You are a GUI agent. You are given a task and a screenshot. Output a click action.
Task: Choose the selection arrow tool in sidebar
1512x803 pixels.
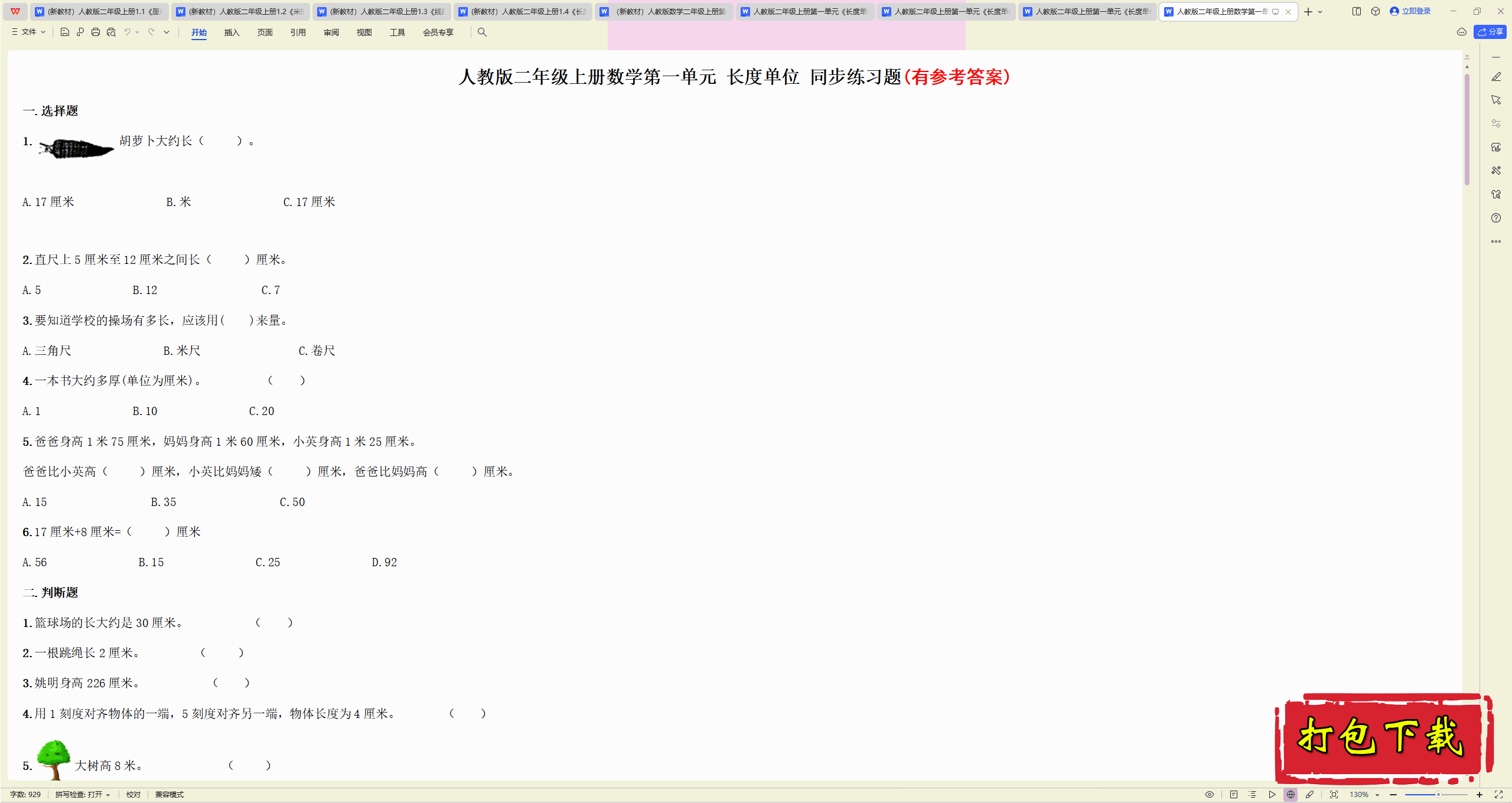[1496, 100]
